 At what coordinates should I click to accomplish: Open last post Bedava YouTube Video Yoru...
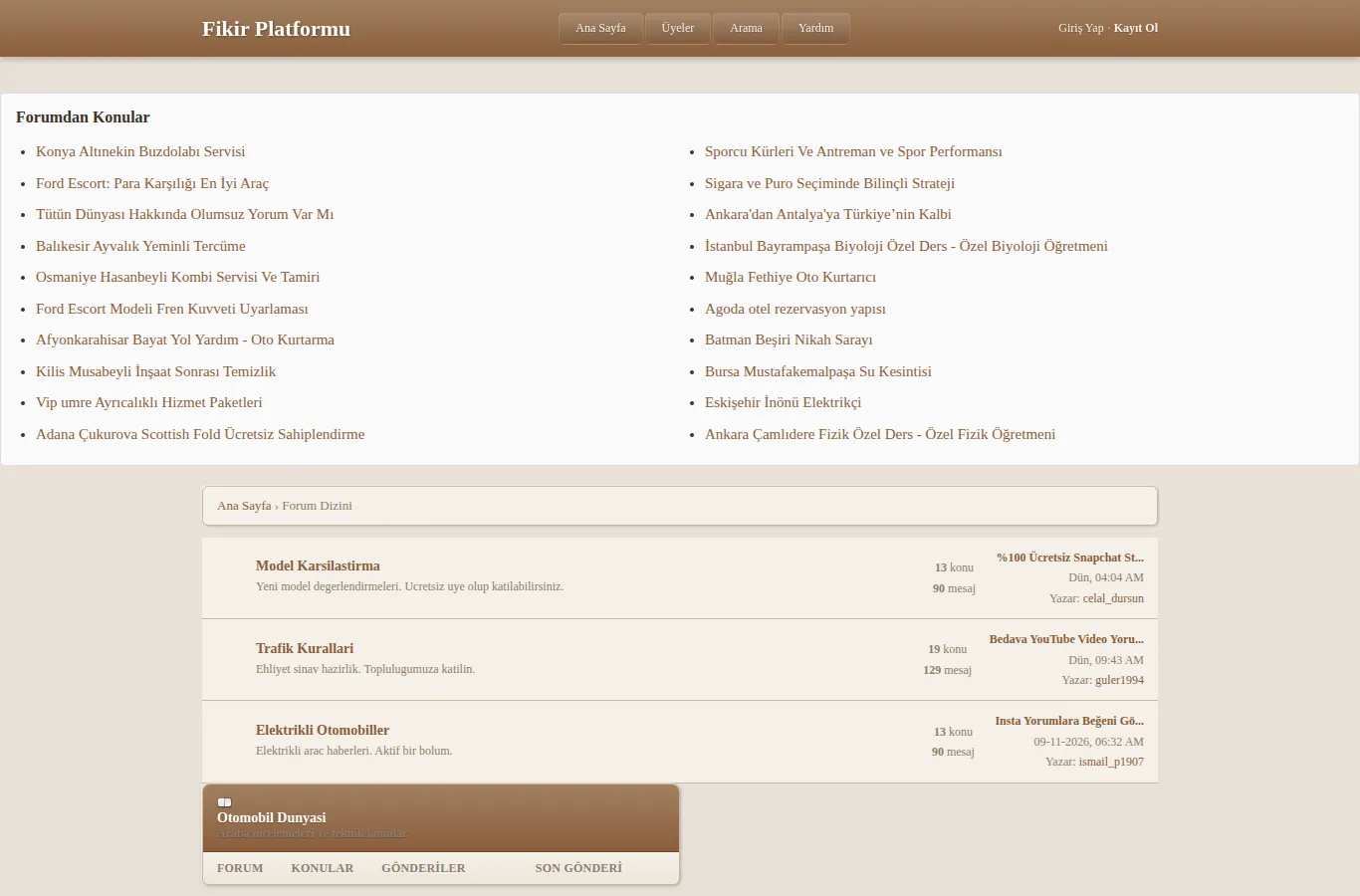point(1066,639)
